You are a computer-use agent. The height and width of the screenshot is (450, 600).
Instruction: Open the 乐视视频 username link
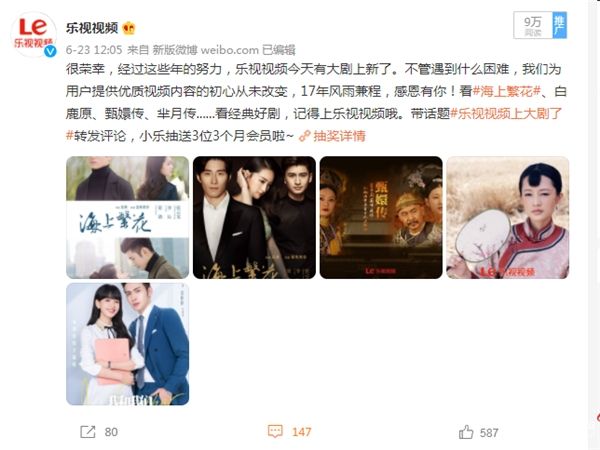[x=92, y=28]
